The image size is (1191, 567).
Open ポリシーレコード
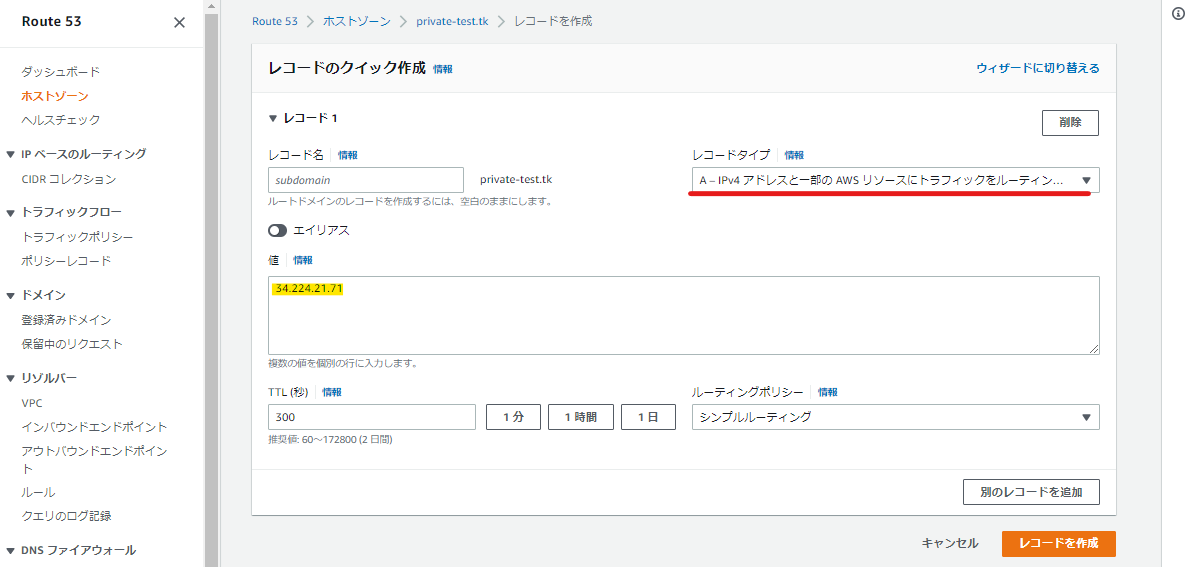pos(66,261)
